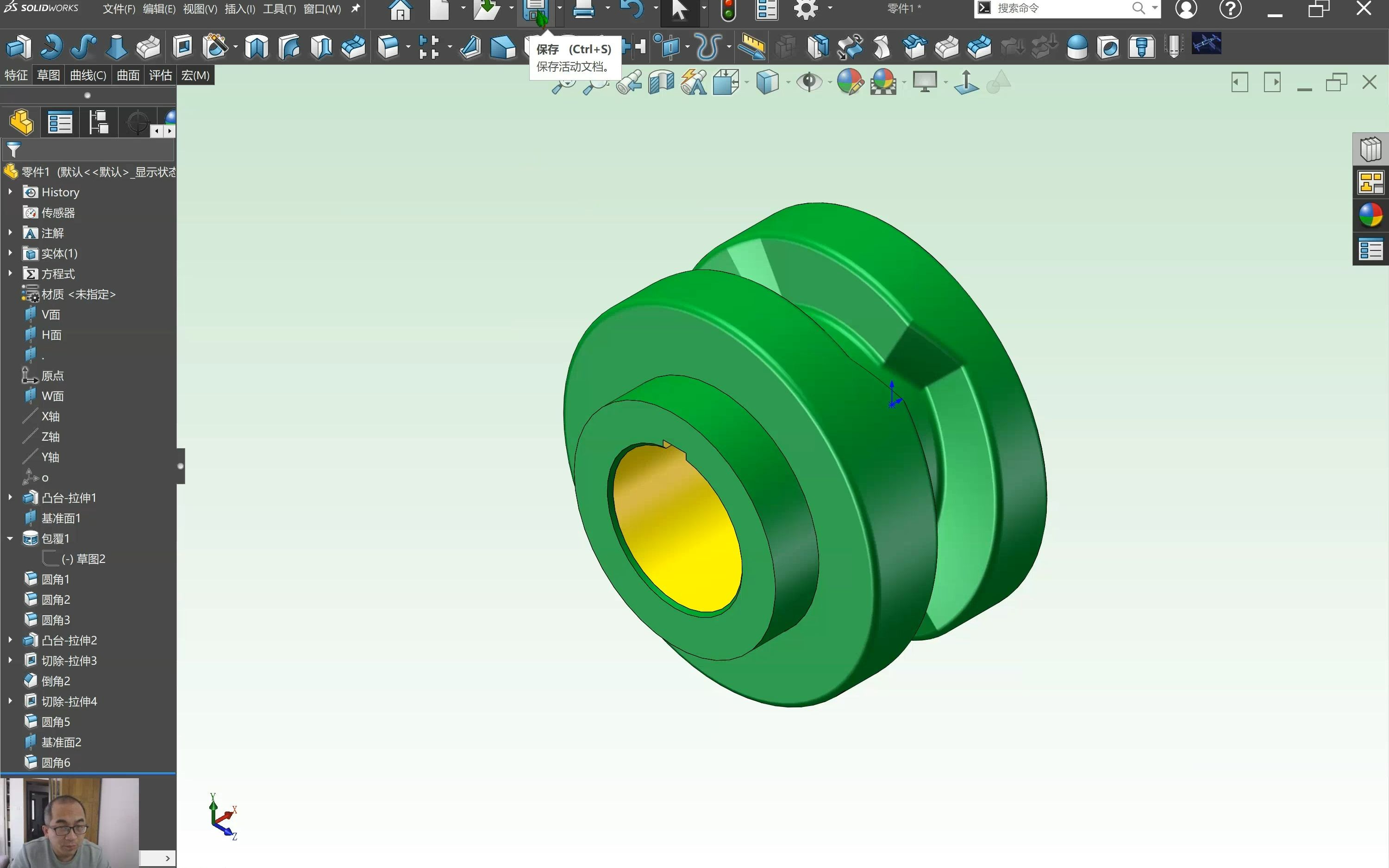The width and height of the screenshot is (1389, 868).
Task: Open the 文件(F) menu
Action: click(x=119, y=9)
